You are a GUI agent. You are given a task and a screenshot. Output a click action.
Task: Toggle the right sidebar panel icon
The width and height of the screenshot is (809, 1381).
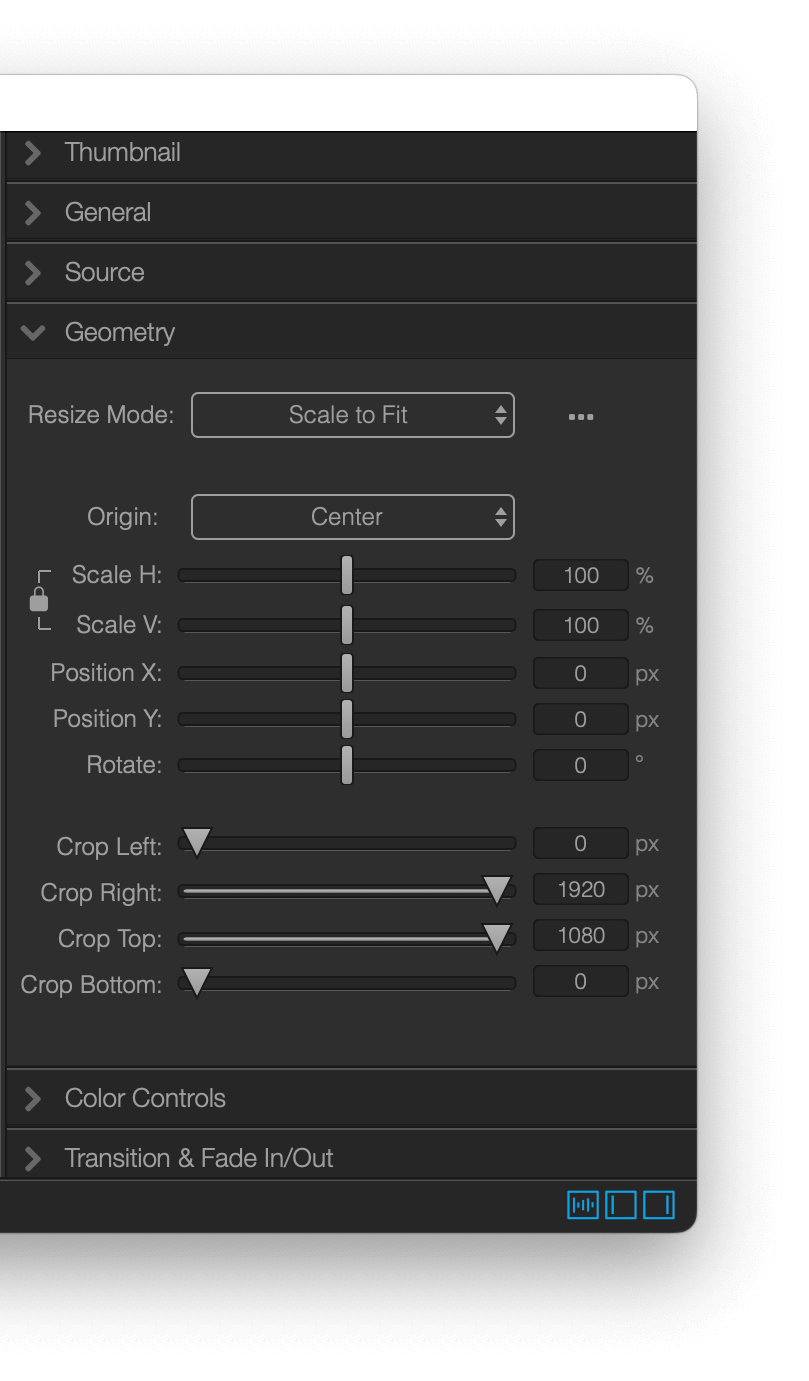(x=658, y=1205)
